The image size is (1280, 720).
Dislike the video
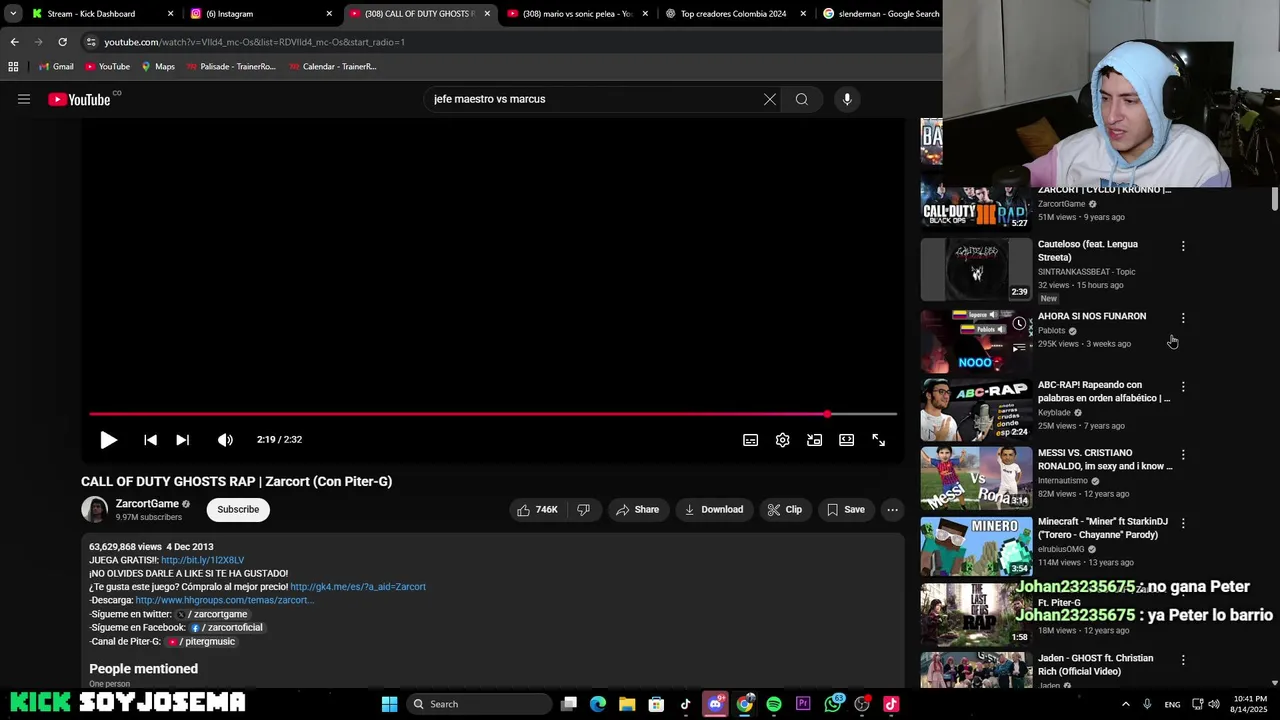pyautogui.click(x=583, y=510)
